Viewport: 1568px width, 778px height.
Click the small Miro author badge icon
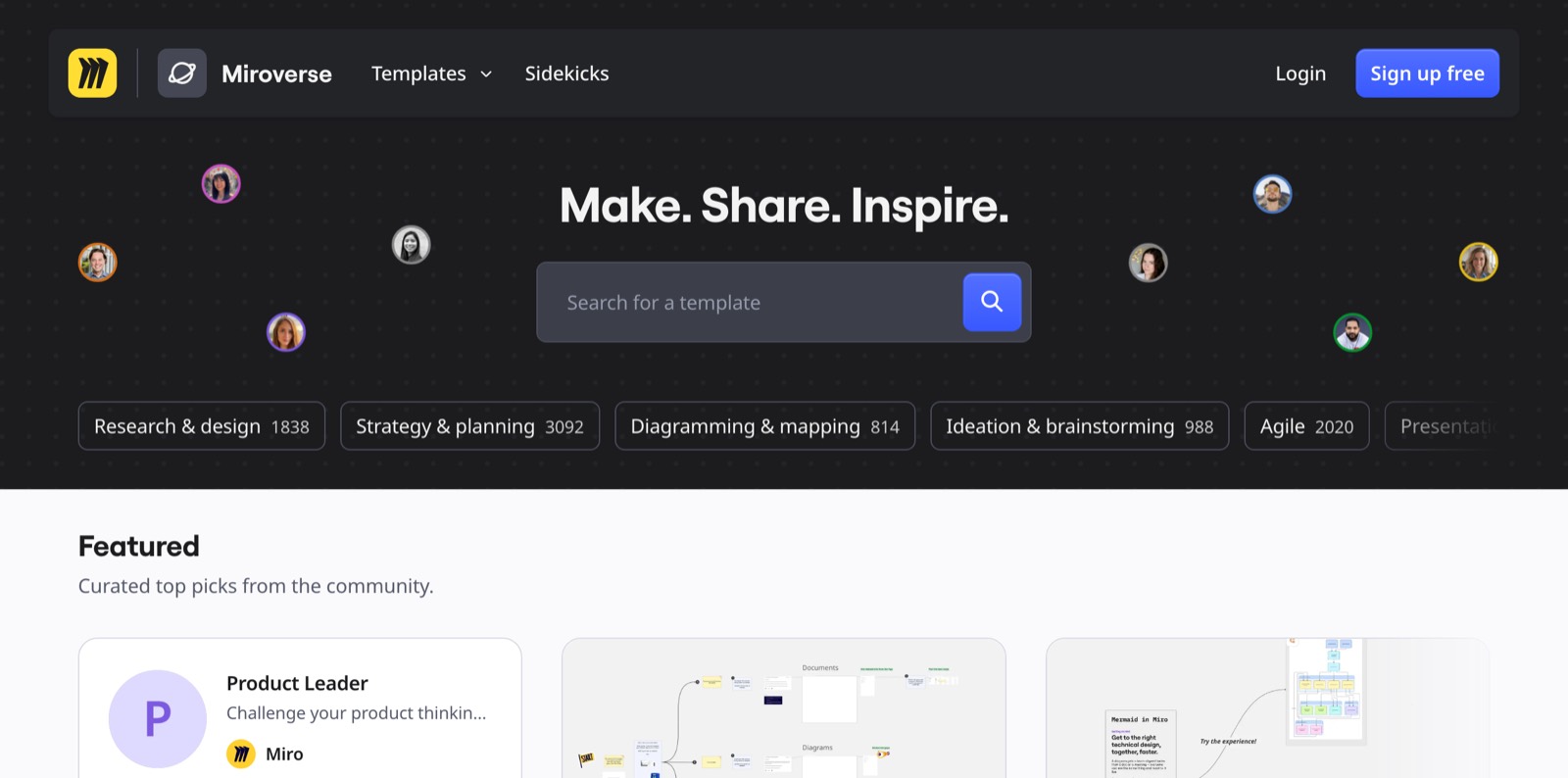point(241,754)
